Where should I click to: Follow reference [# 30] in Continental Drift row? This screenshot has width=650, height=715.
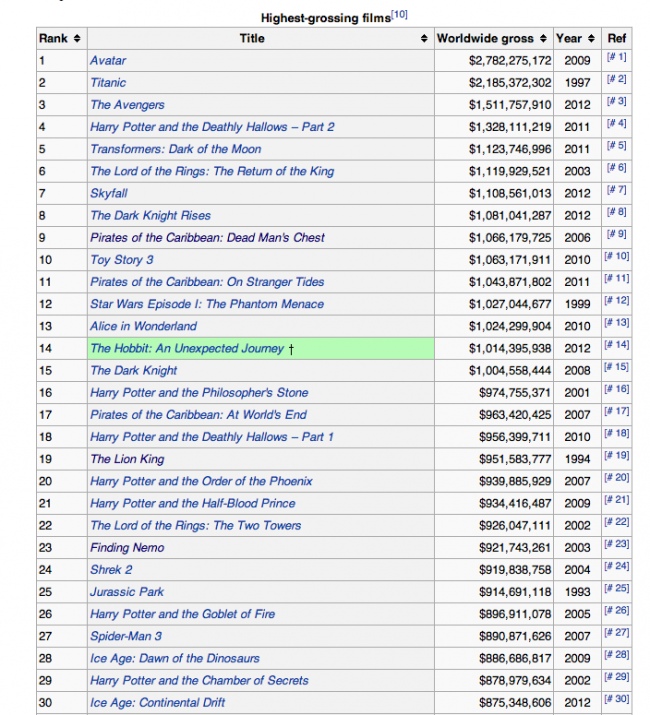[x=617, y=699]
